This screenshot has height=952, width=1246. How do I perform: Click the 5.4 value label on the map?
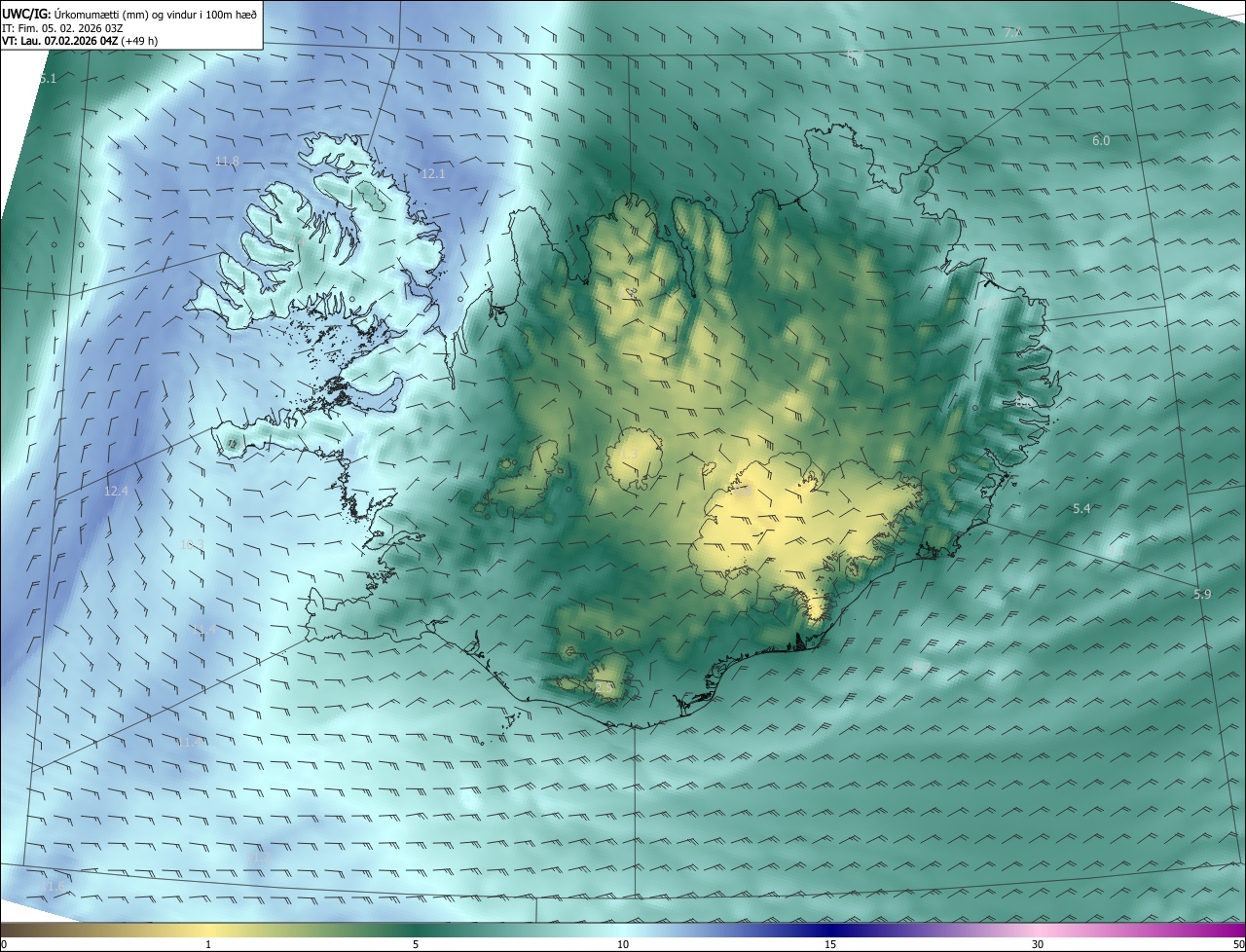click(x=1081, y=509)
